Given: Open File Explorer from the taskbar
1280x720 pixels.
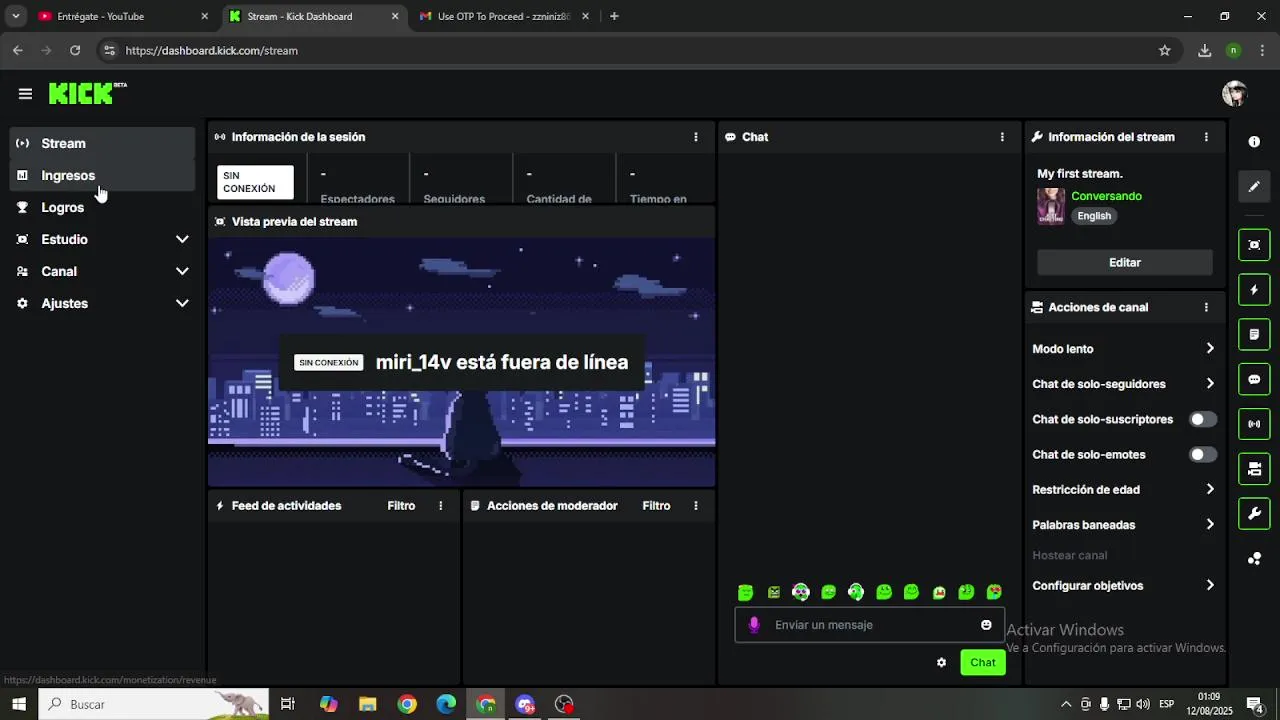Looking at the screenshot, I should click(x=367, y=704).
